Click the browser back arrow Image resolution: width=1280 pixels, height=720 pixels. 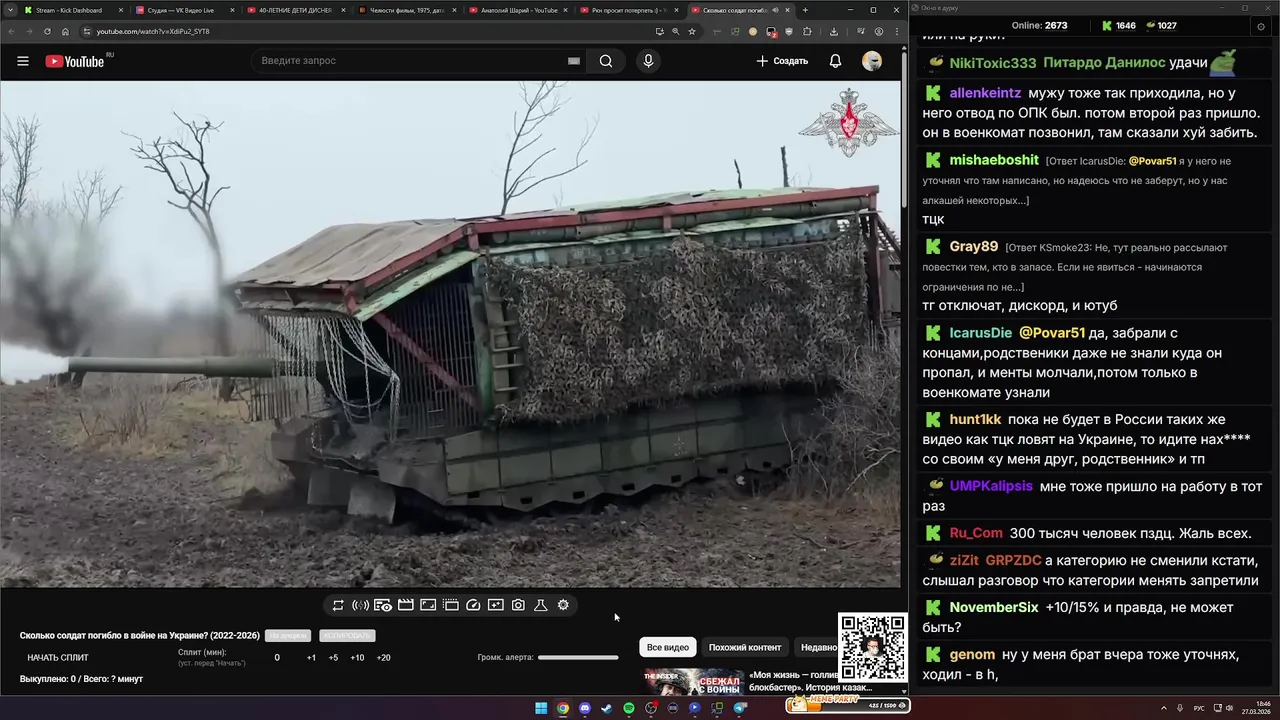(x=11, y=31)
